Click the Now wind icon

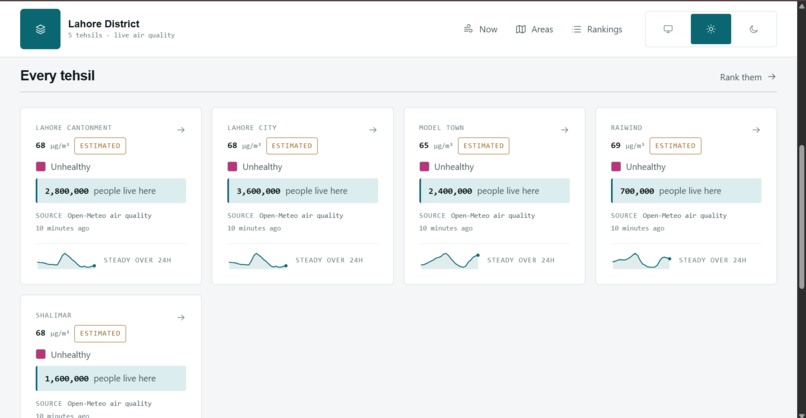(468, 29)
